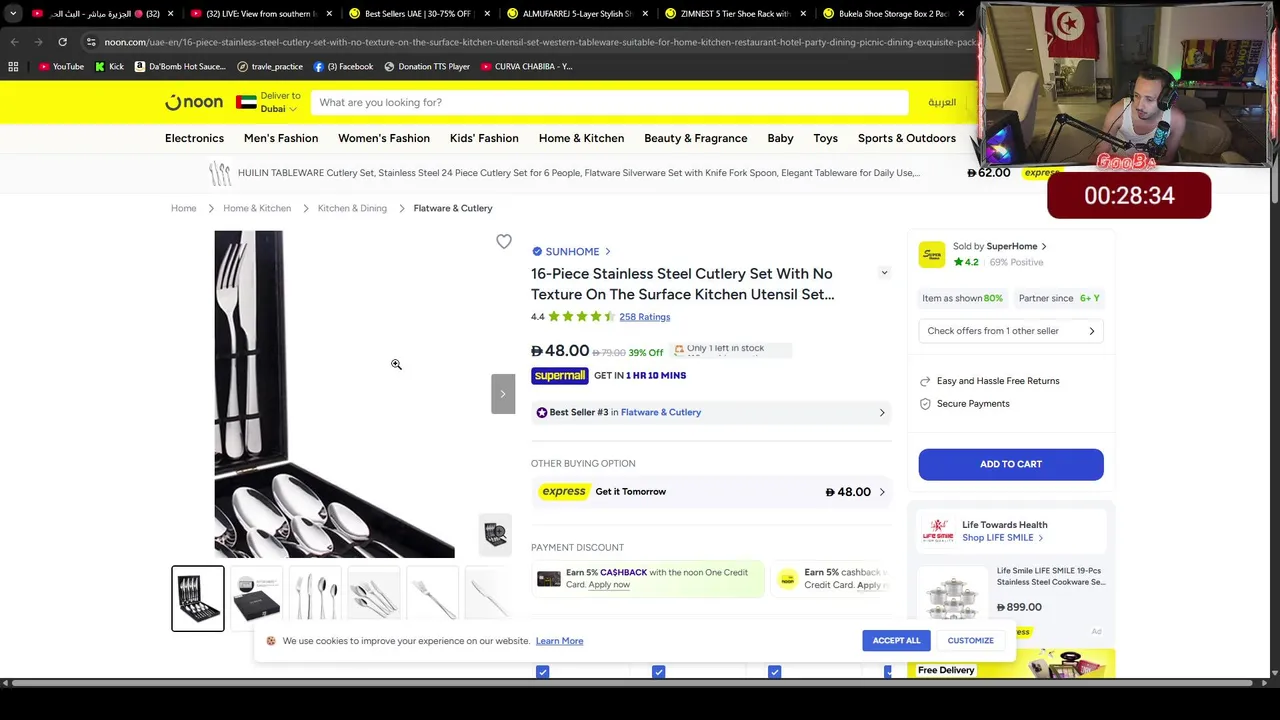Open cookie Learn More link
The height and width of the screenshot is (720, 1280).
click(x=559, y=641)
